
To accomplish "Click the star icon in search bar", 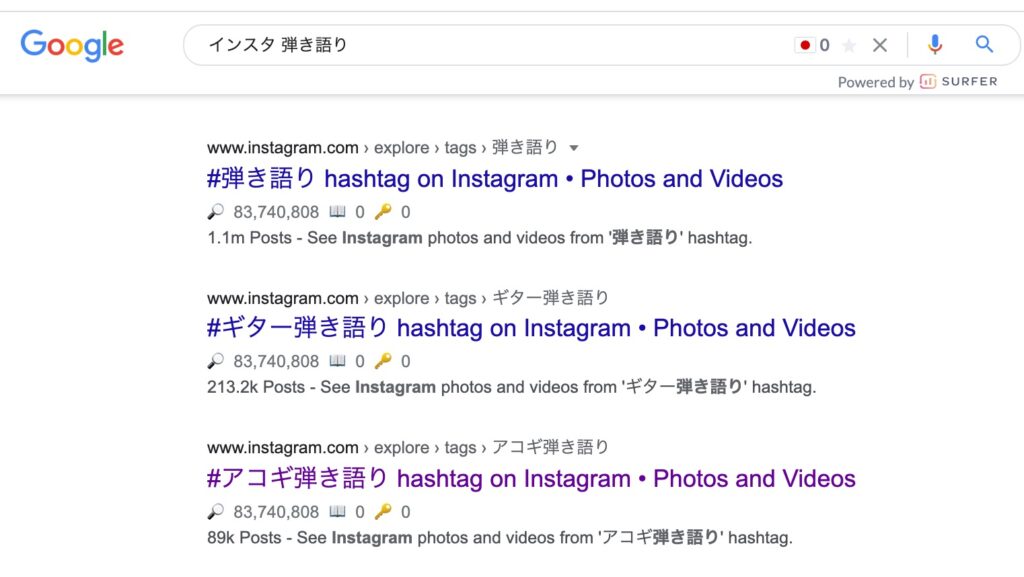I will coord(849,45).
